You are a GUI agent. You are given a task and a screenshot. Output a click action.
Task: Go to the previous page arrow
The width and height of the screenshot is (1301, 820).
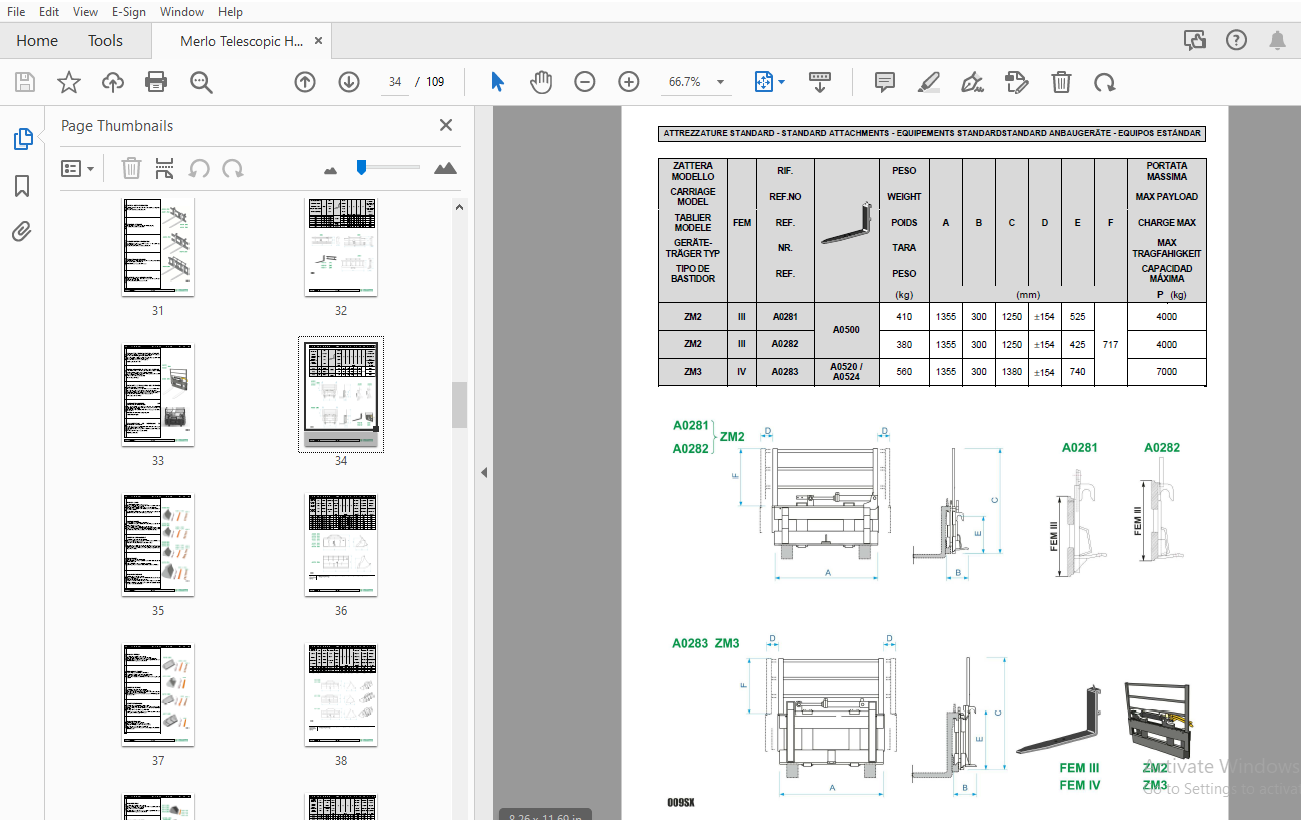[x=305, y=82]
